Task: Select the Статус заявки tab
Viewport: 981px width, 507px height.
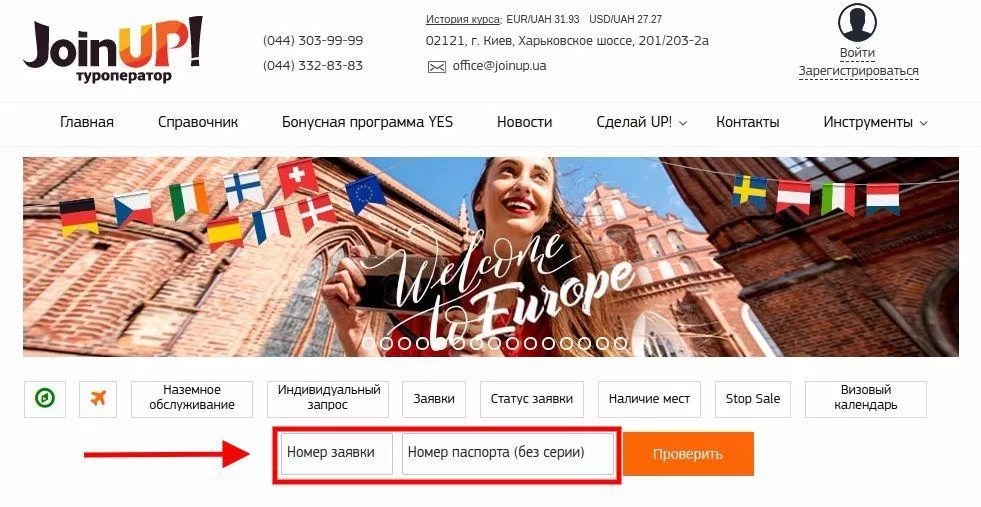Action: [x=532, y=399]
